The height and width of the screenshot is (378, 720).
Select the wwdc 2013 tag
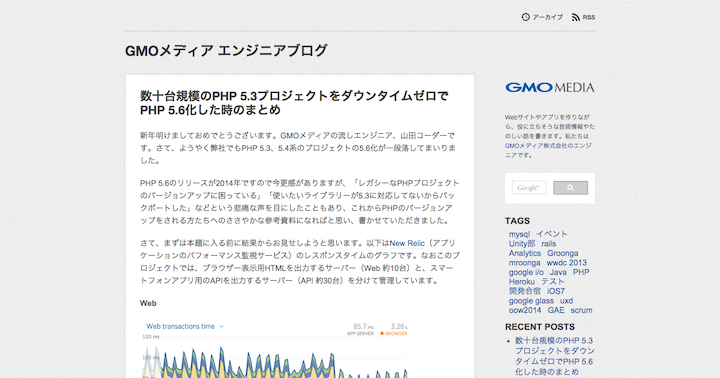(x=567, y=263)
